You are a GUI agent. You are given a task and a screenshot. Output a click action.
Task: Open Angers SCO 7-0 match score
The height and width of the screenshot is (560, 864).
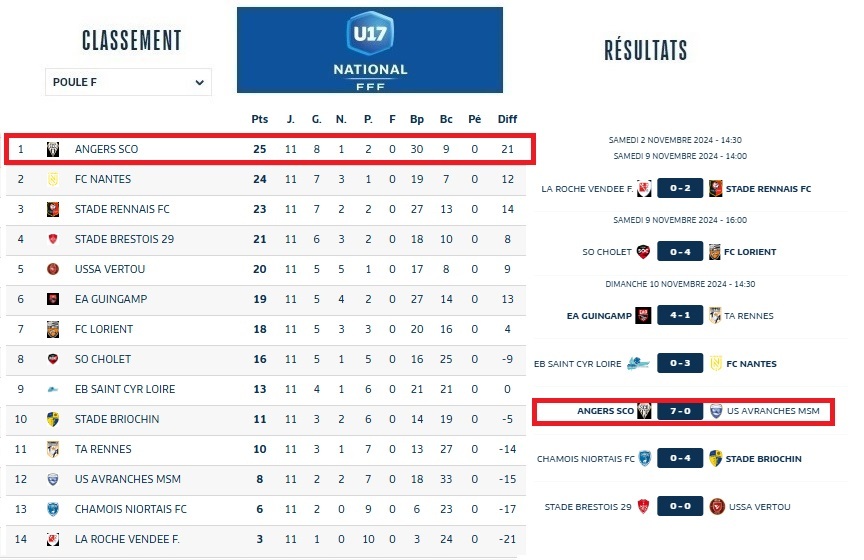click(679, 411)
